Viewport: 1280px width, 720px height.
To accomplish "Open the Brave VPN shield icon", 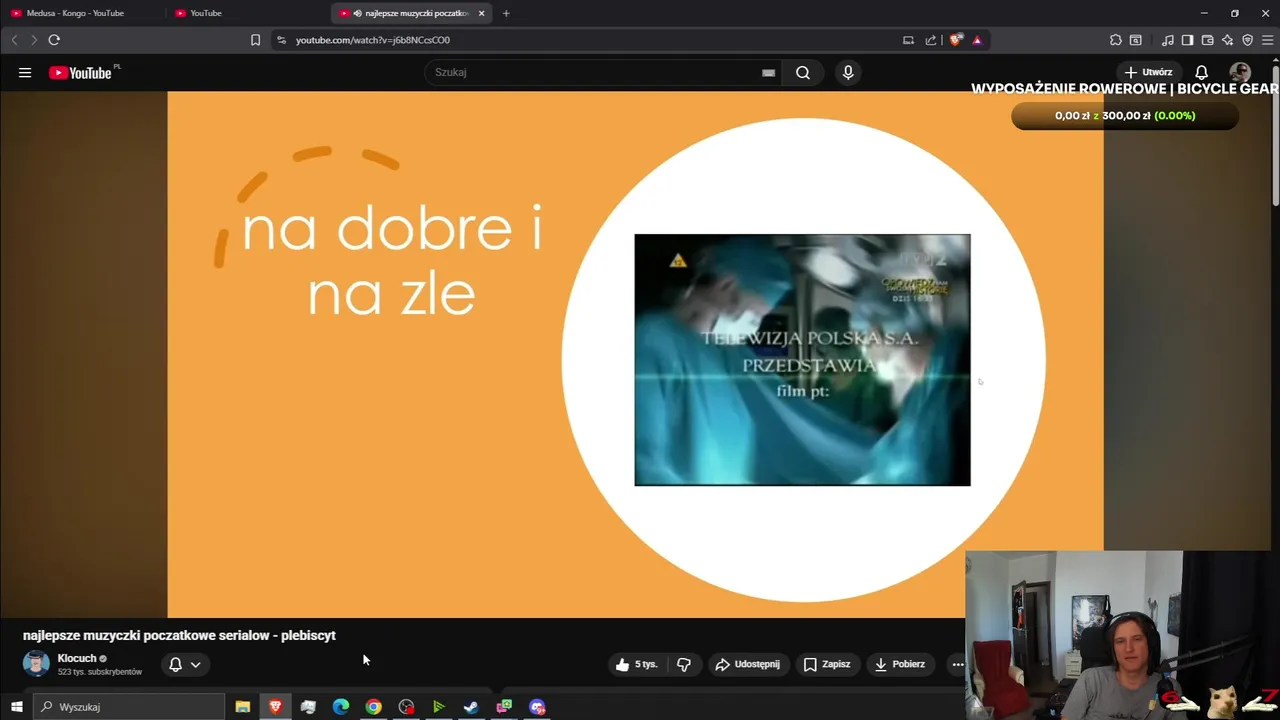I will pos(1247,40).
